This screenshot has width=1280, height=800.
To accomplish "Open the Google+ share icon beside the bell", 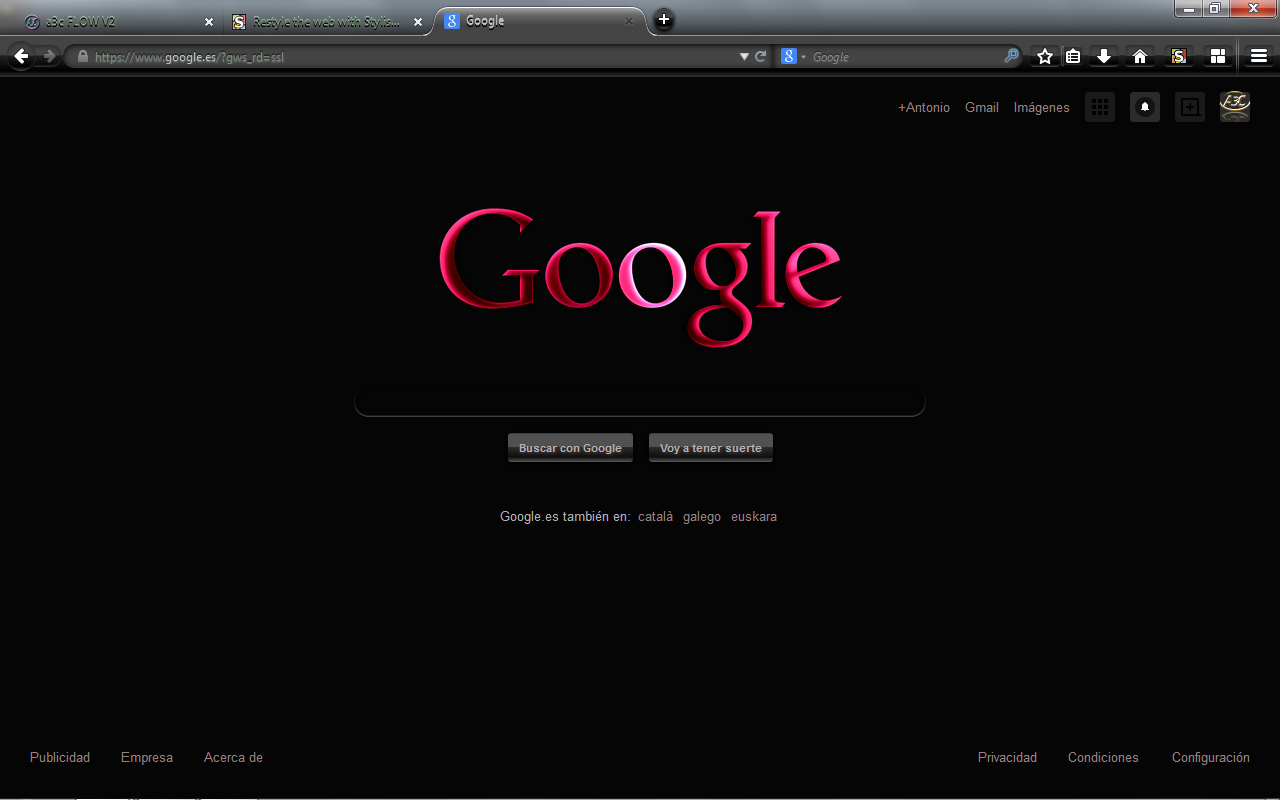I will (1189, 107).
